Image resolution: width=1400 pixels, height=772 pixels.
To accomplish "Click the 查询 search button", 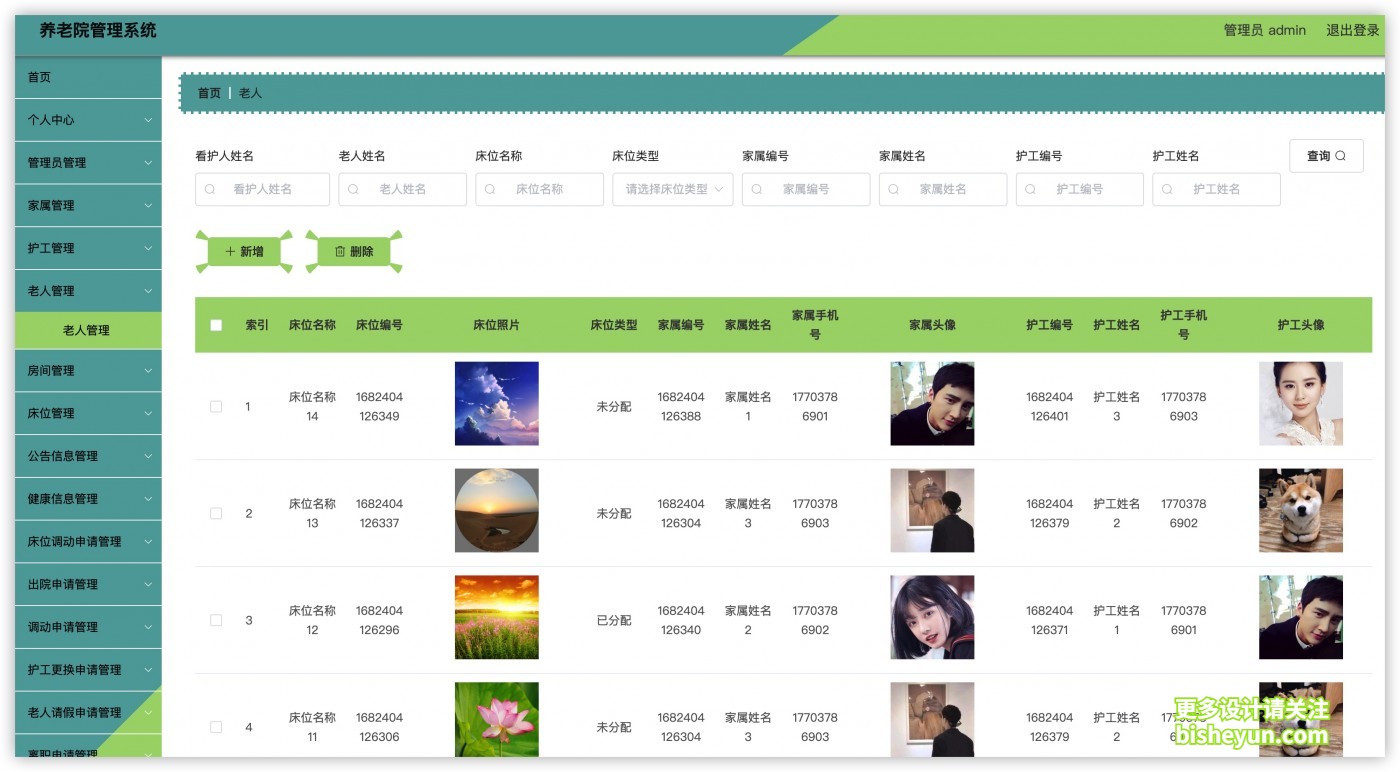I will (x=1326, y=156).
